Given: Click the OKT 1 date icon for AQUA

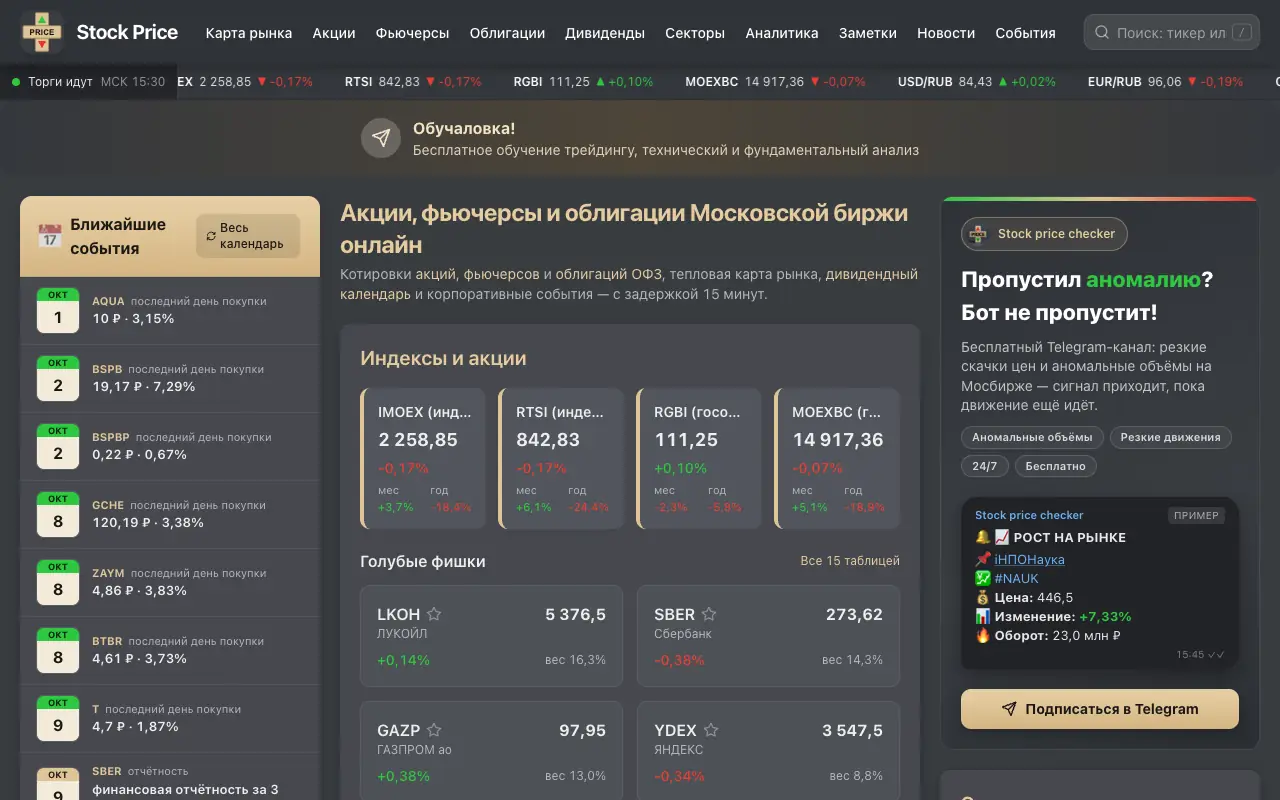Looking at the screenshot, I should pyautogui.click(x=58, y=310).
